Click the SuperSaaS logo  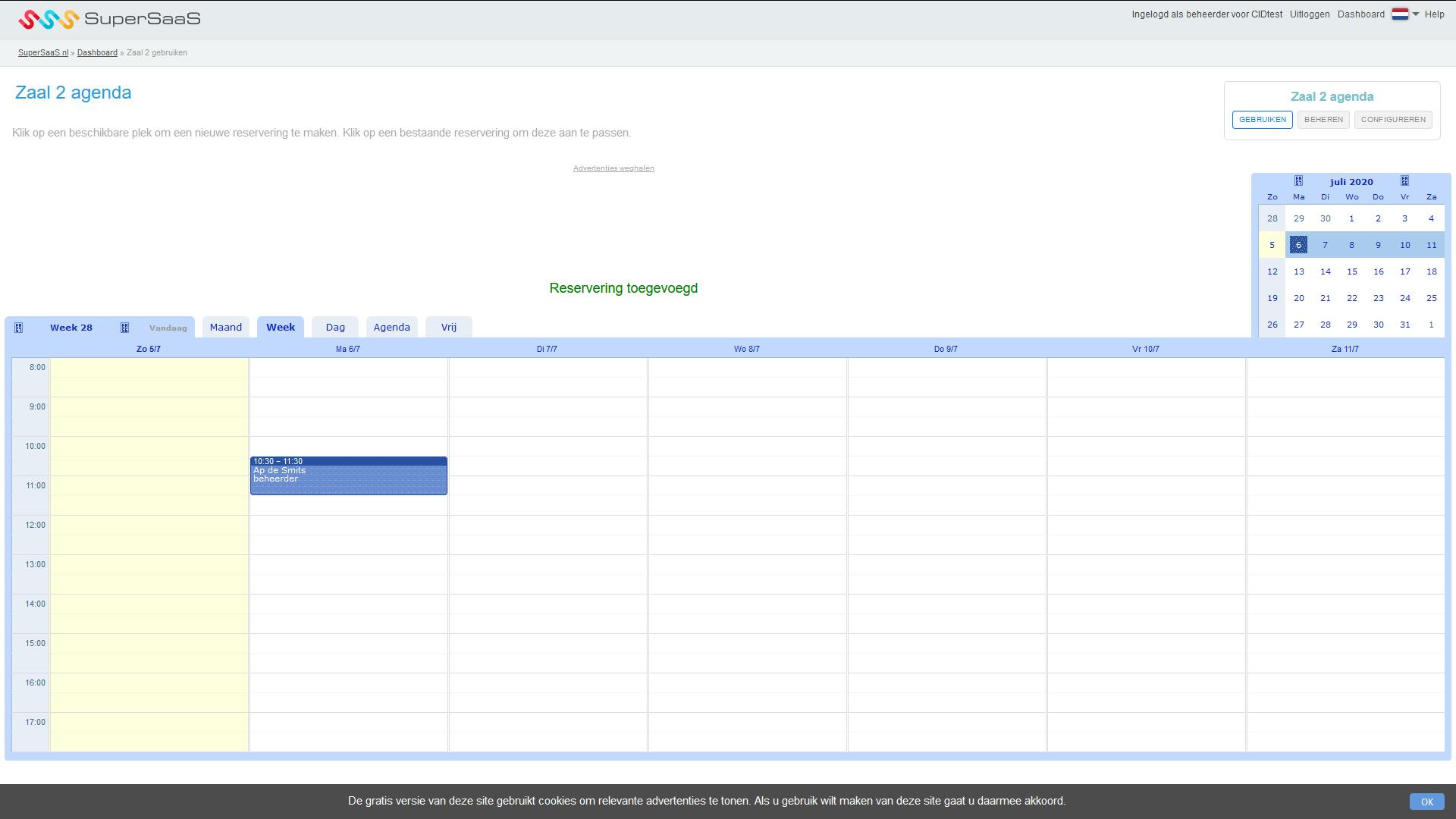[x=109, y=19]
